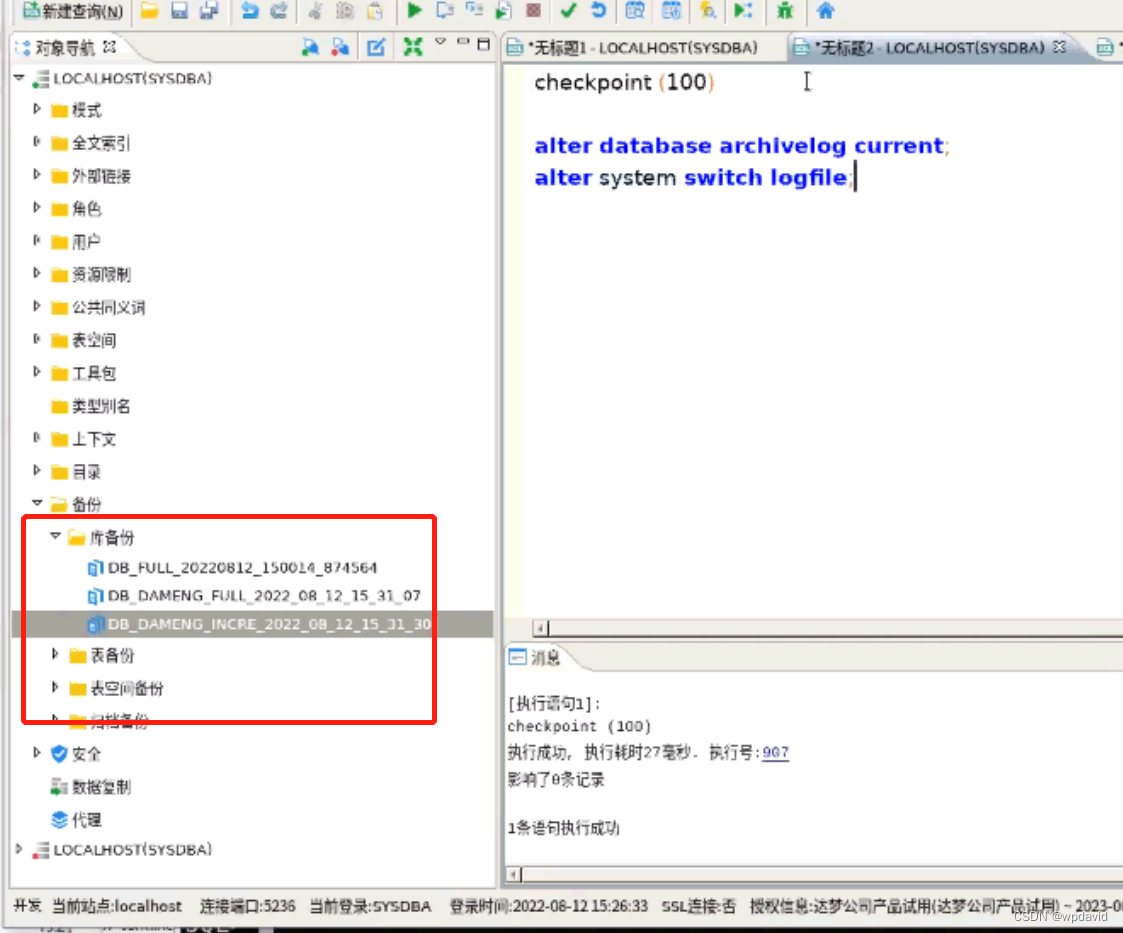Click the blue rollback arrow icon

pos(598,13)
